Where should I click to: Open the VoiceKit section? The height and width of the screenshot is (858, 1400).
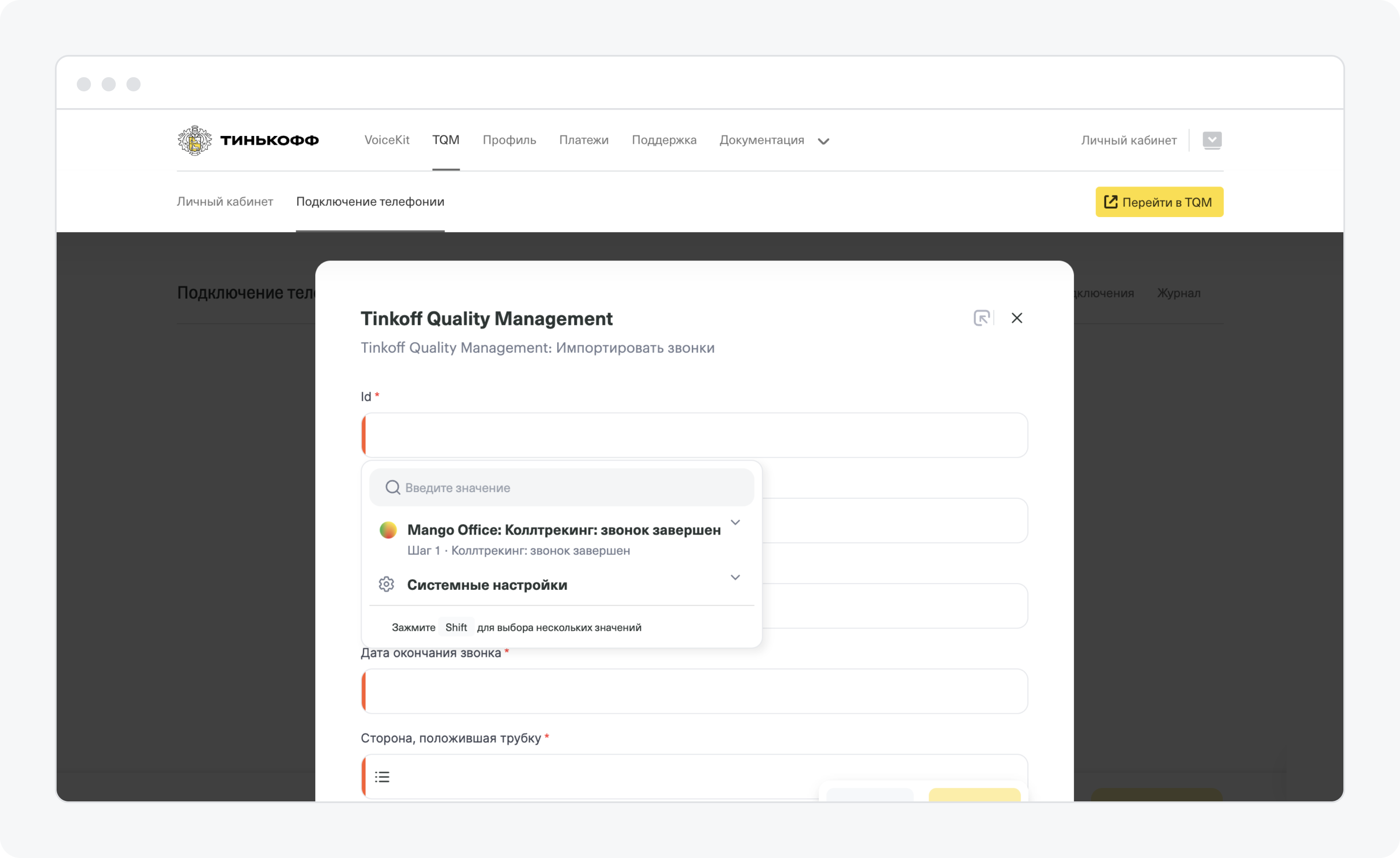tap(386, 140)
